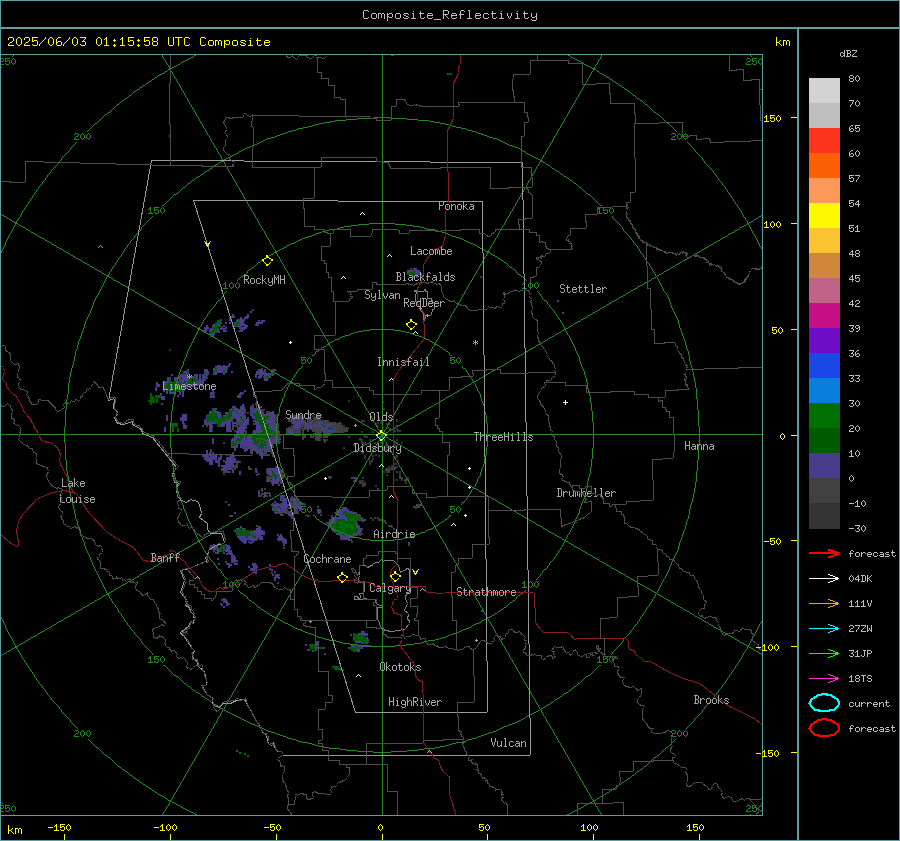Select the Banff label
The width and height of the screenshot is (900, 841).
[x=165, y=557]
